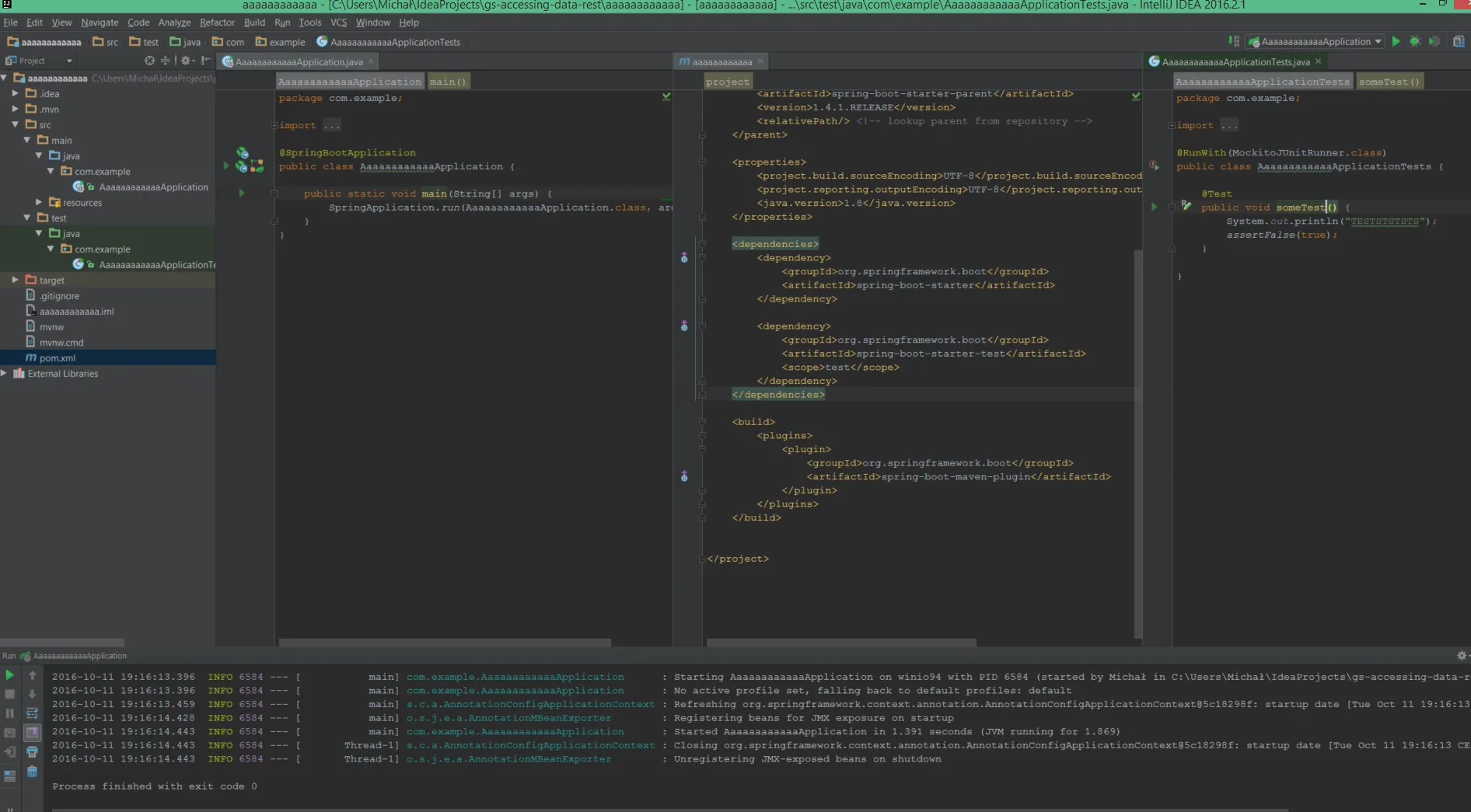Click the someTest() breadcrumb
The height and width of the screenshot is (812, 1471).
pos(1389,82)
